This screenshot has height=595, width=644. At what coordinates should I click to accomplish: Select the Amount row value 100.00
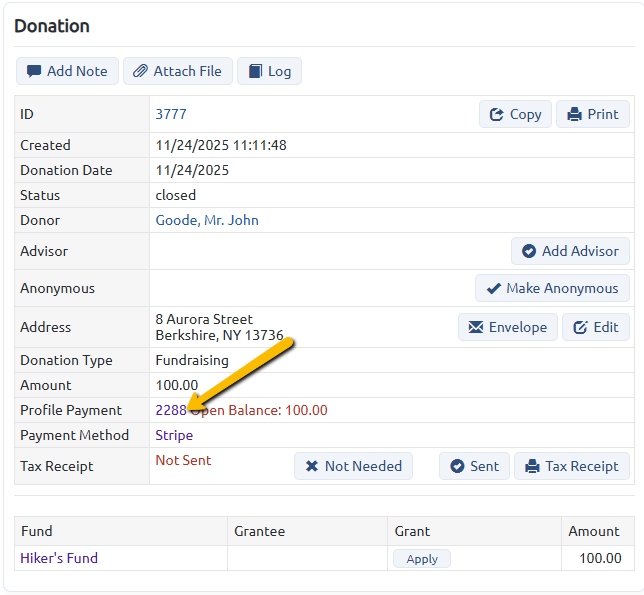coord(177,385)
